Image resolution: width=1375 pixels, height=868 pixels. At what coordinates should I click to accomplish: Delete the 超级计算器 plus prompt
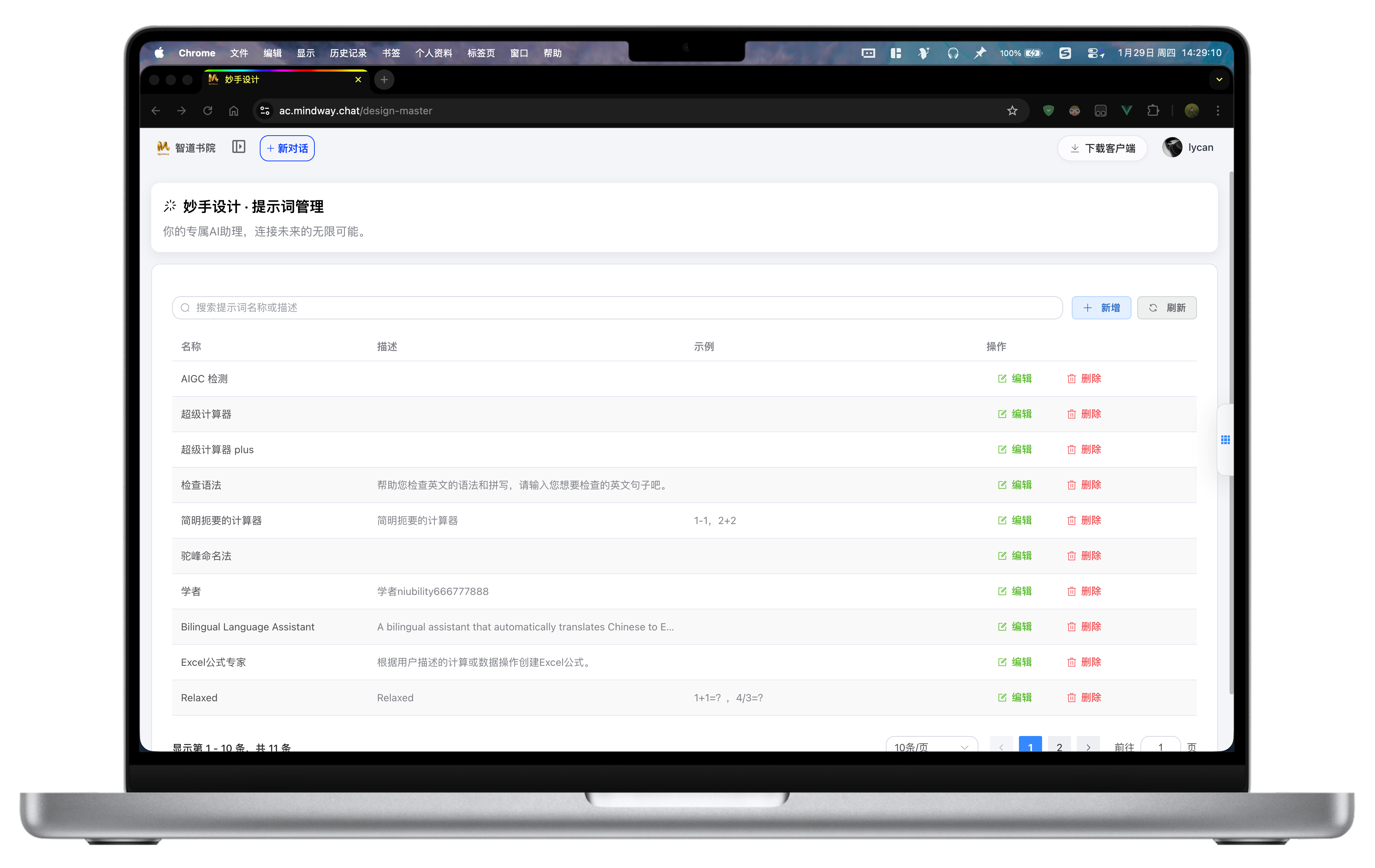[1084, 449]
